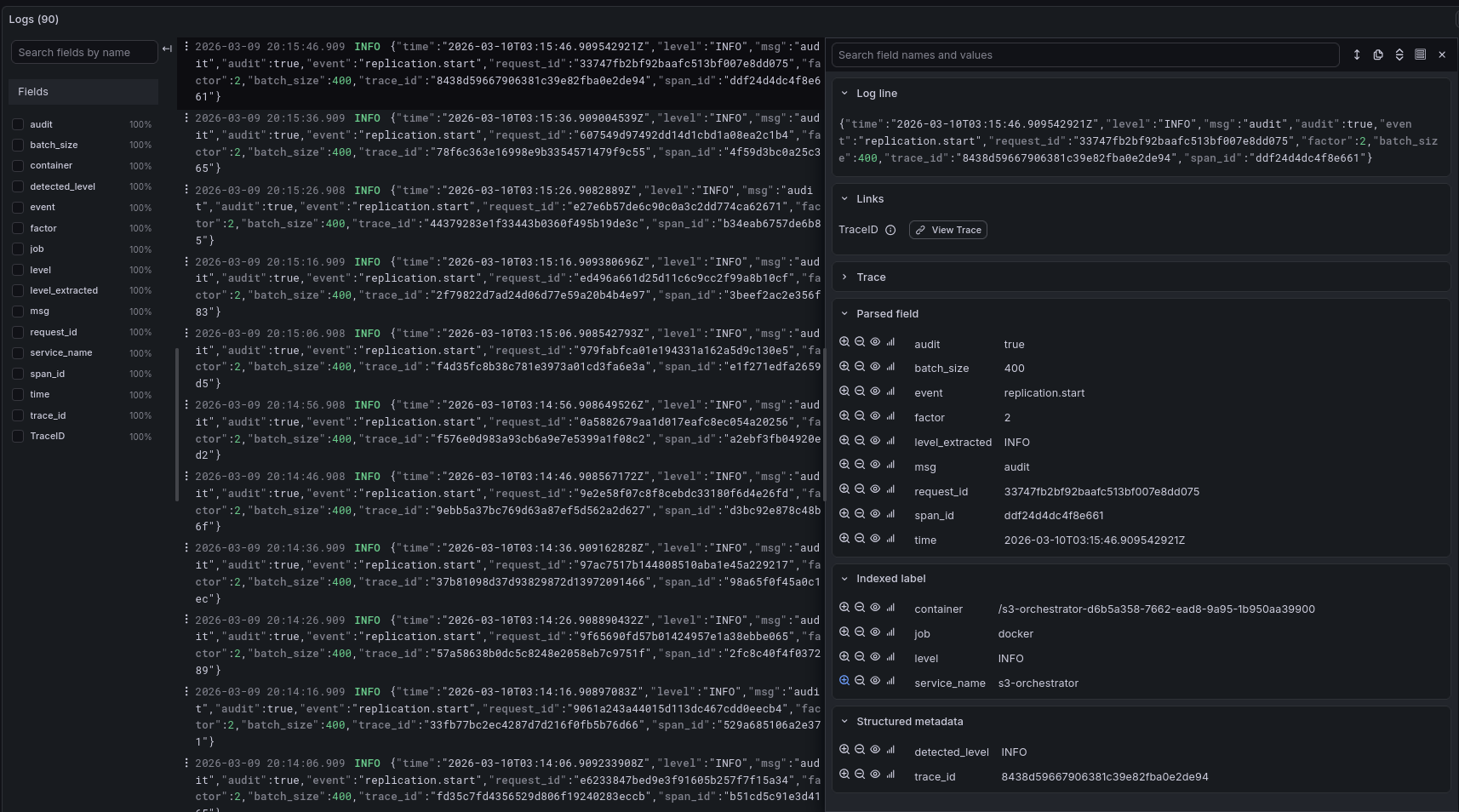Filter for container label value
The height and width of the screenshot is (812, 1459).
pos(844,607)
